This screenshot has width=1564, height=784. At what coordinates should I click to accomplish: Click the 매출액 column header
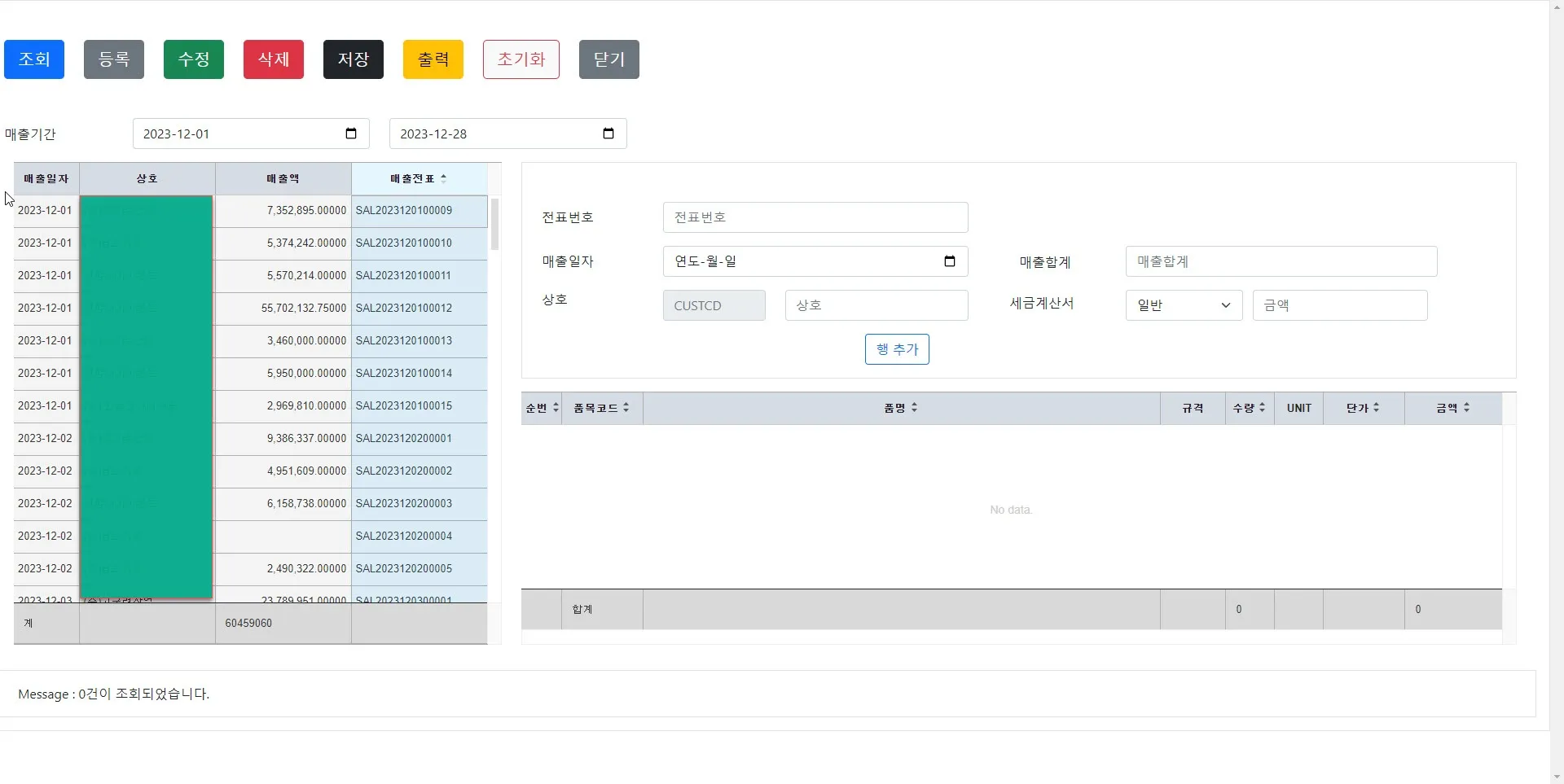[x=283, y=178]
